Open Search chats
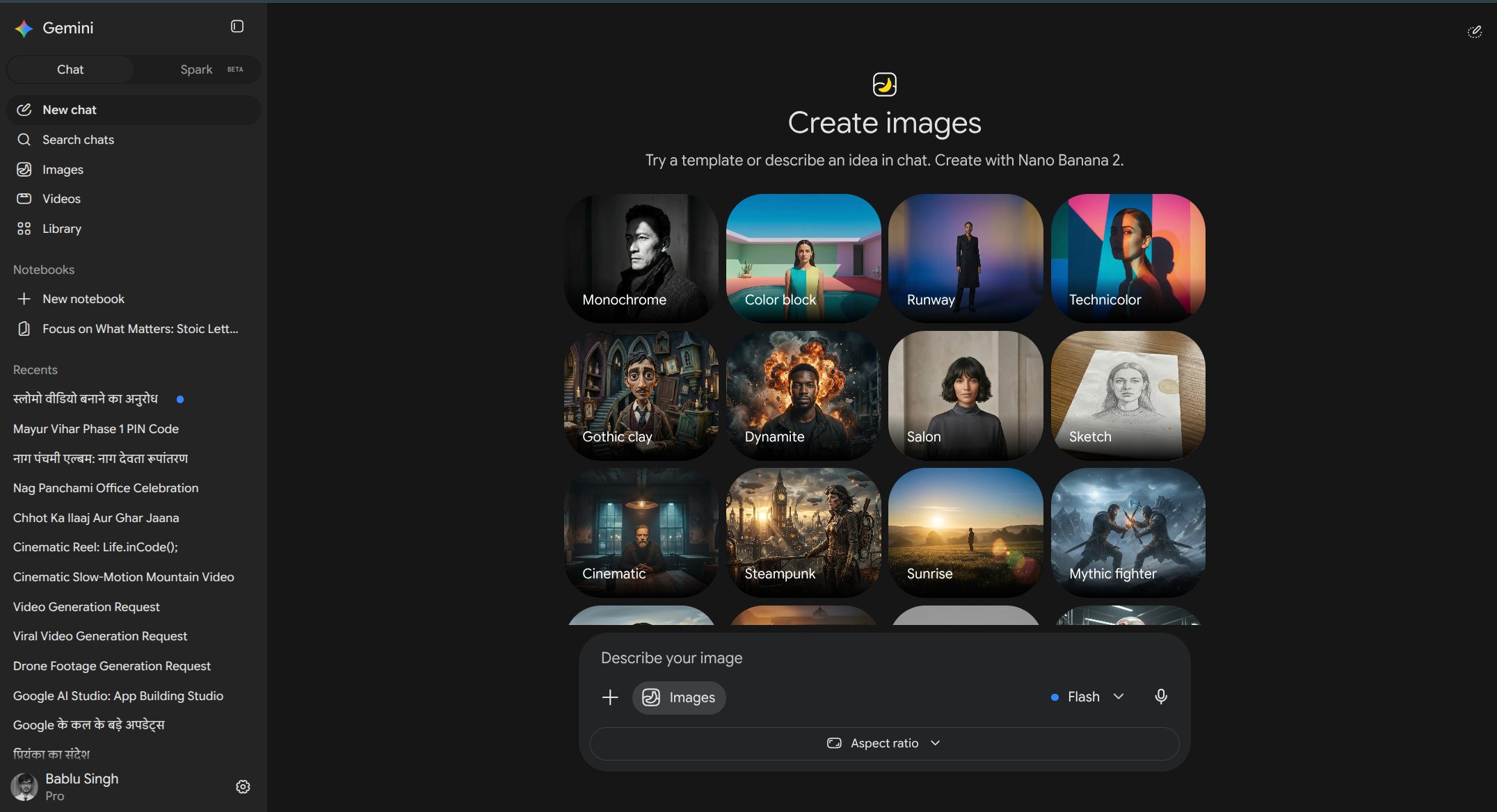 [134, 140]
